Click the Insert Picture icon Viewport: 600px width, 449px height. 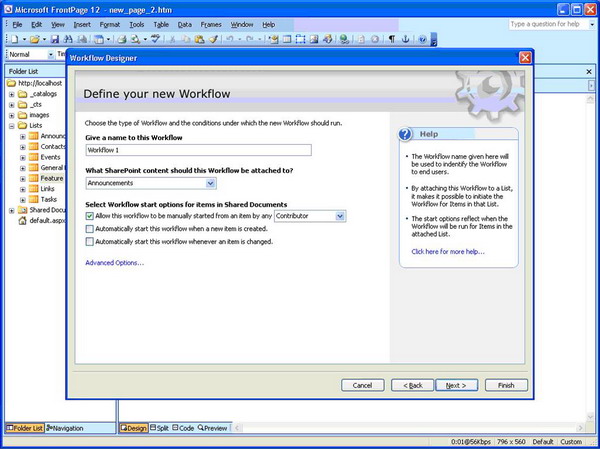pos(314,39)
